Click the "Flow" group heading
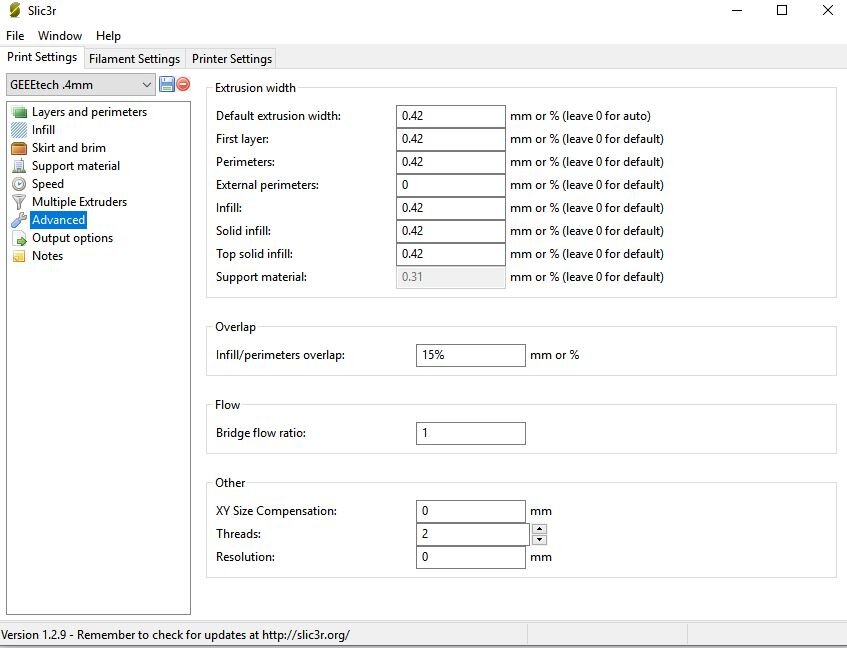This screenshot has height=648, width=847. point(227,405)
